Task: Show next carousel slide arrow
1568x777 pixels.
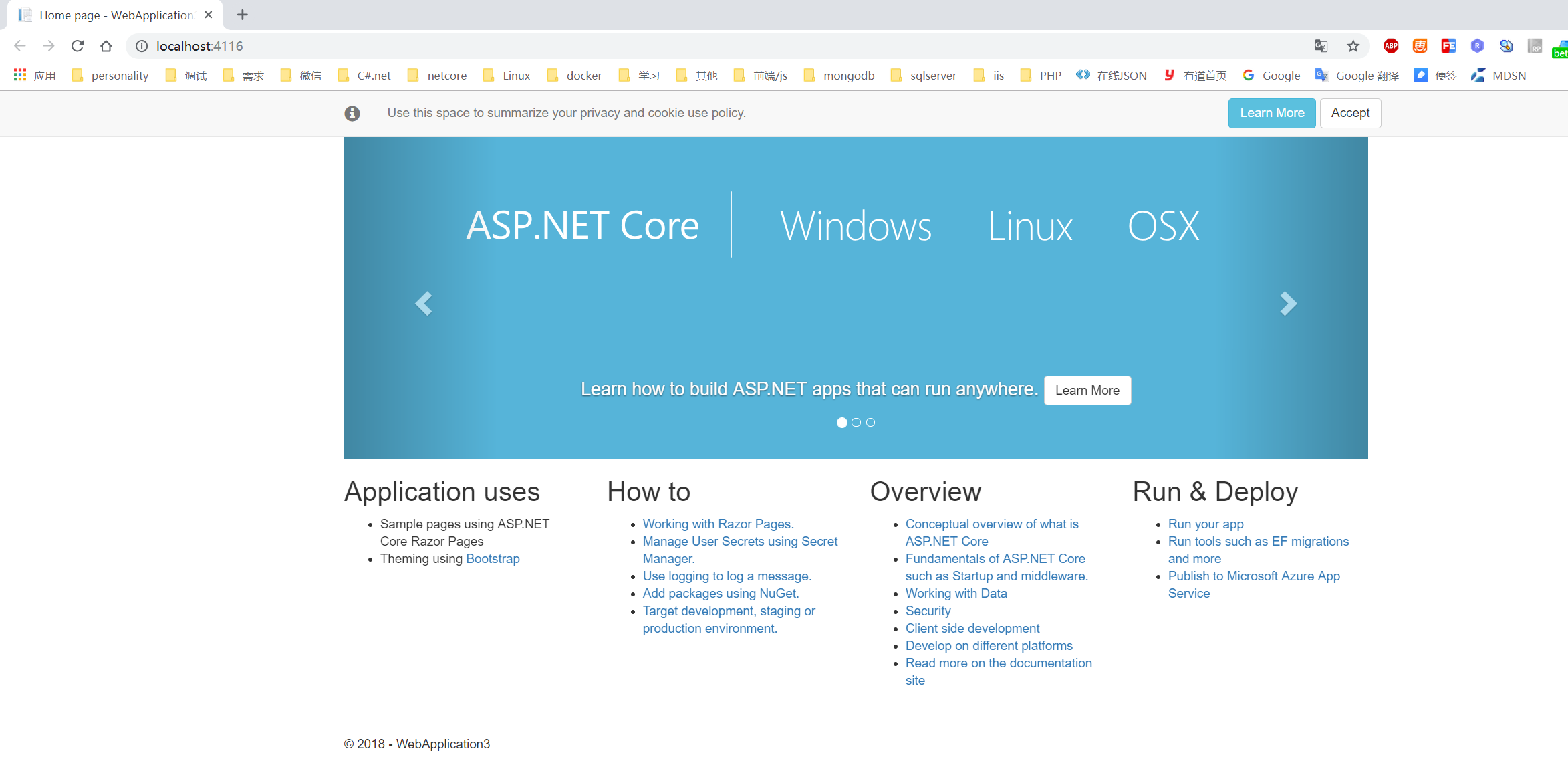Action: (x=1288, y=304)
